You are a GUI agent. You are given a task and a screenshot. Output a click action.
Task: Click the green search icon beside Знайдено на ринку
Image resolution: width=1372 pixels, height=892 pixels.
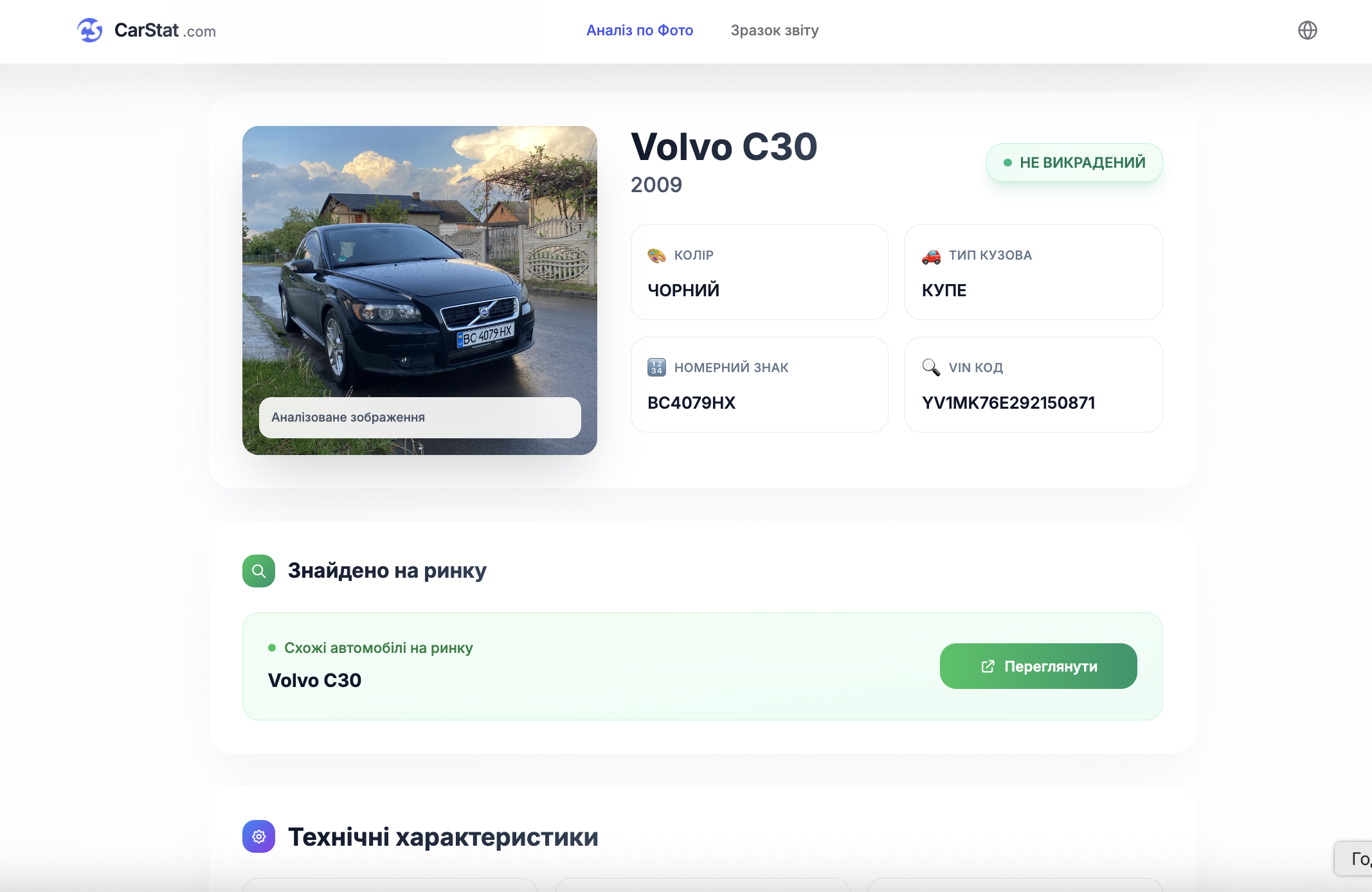point(258,571)
